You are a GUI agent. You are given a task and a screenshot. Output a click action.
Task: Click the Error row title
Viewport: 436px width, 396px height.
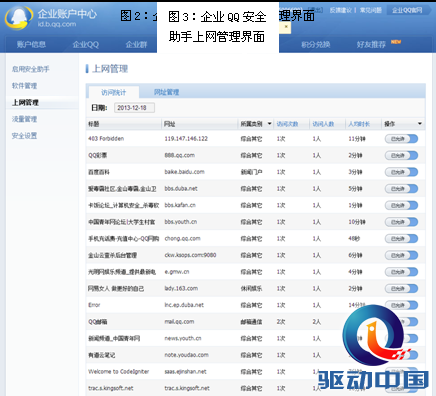94,305
